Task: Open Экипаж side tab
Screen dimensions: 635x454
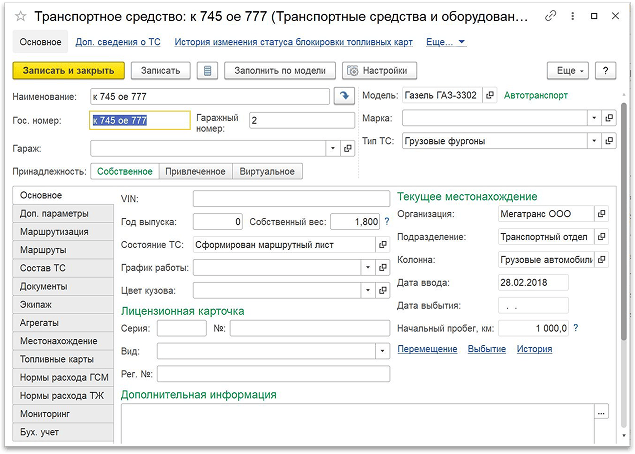Action: (63, 305)
